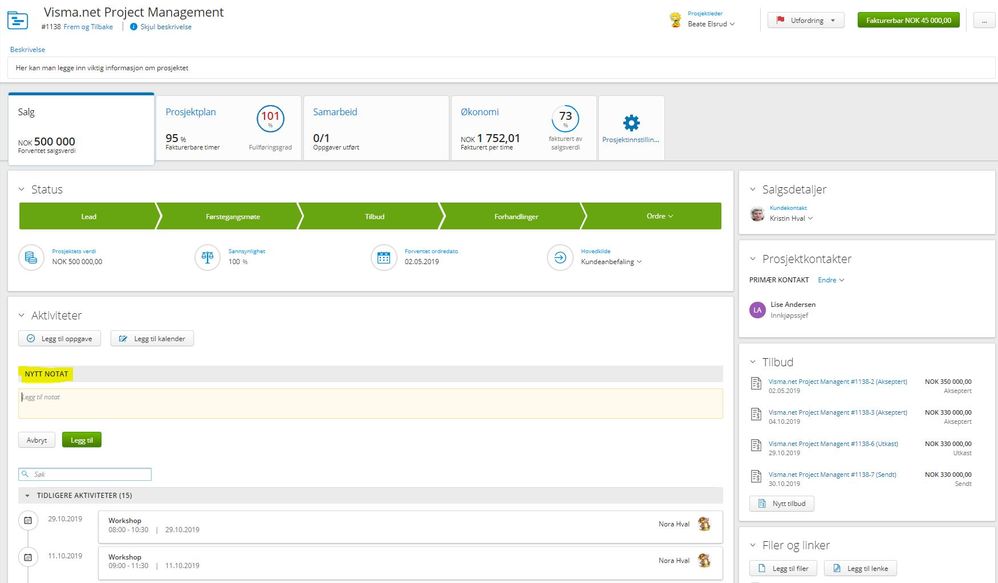The width and height of the screenshot is (998, 583).
Task: Click the 73% fakturert circle indicator
Action: pyautogui.click(x=565, y=118)
